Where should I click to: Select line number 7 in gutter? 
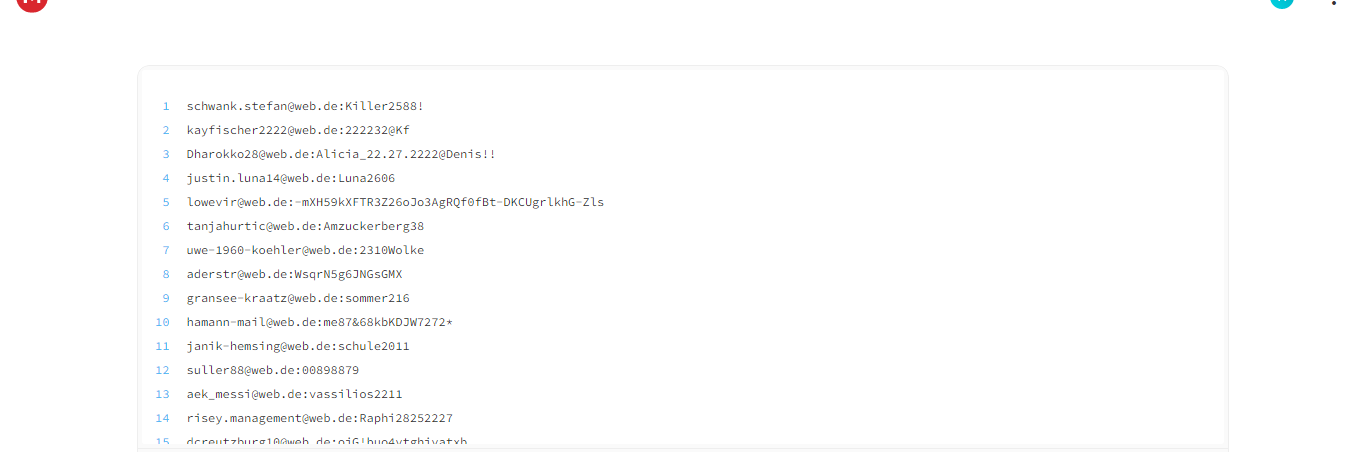point(166,250)
